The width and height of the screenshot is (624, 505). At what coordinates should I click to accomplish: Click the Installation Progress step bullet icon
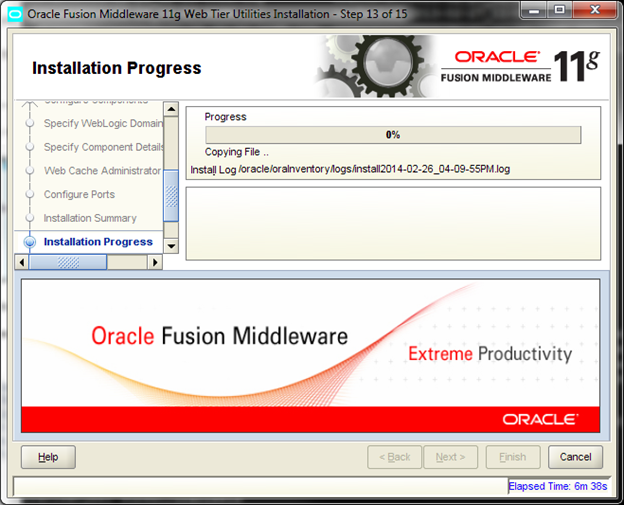(x=29, y=242)
